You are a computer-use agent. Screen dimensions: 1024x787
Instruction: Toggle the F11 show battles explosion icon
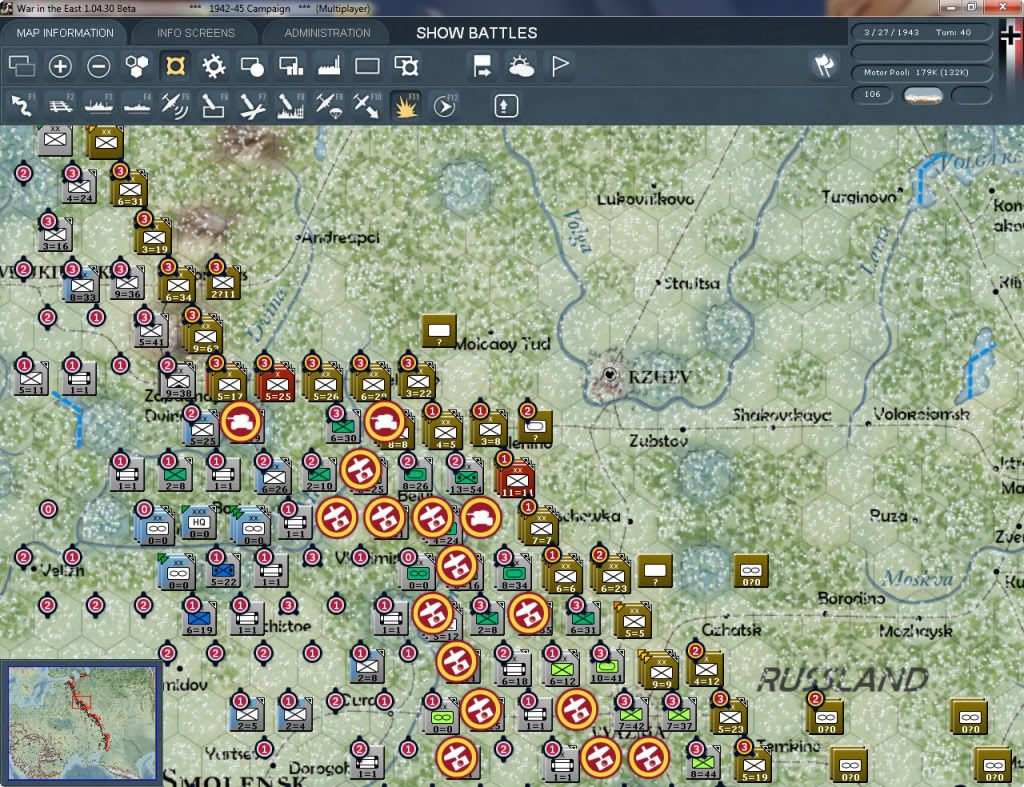pos(406,106)
